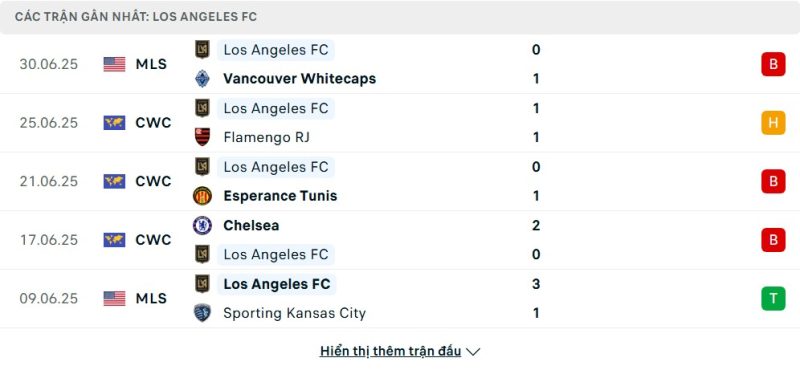800x374 pixels.
Task: Open the 21.06.25 match row date
Action: [x=49, y=181]
